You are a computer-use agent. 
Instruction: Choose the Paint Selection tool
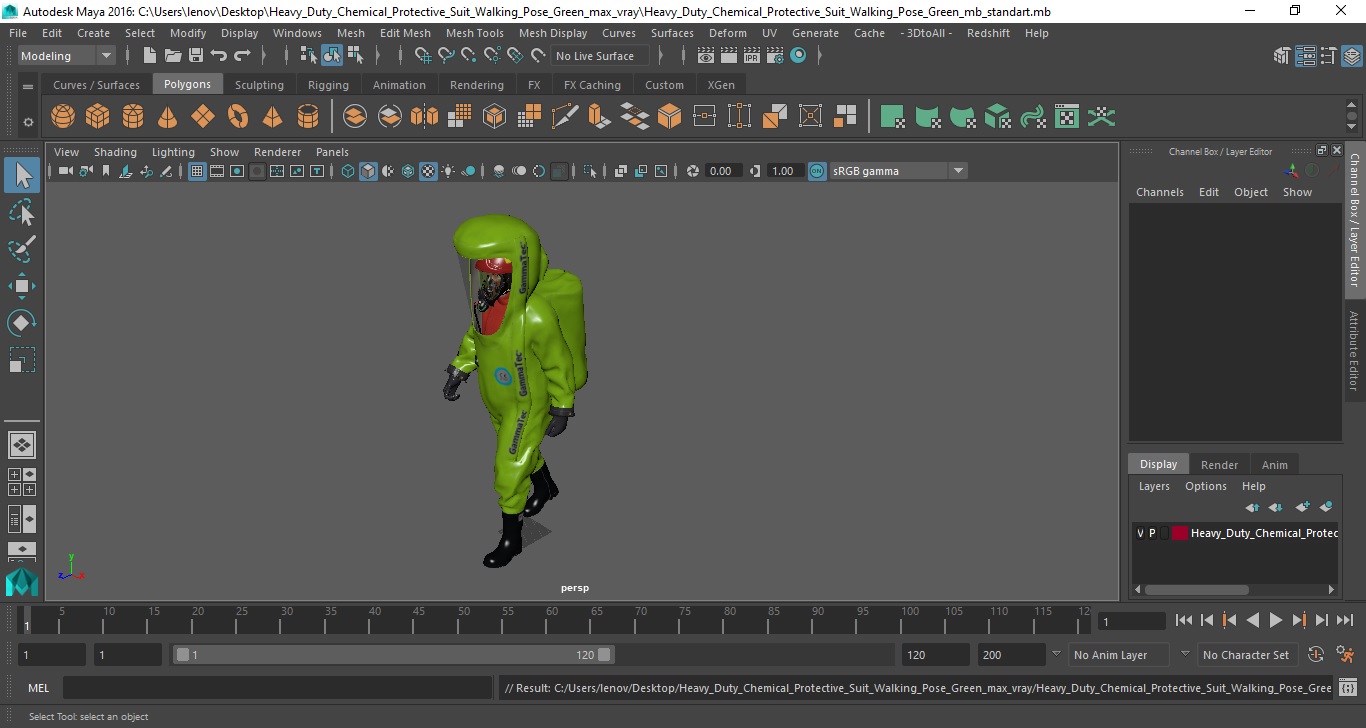(22, 249)
